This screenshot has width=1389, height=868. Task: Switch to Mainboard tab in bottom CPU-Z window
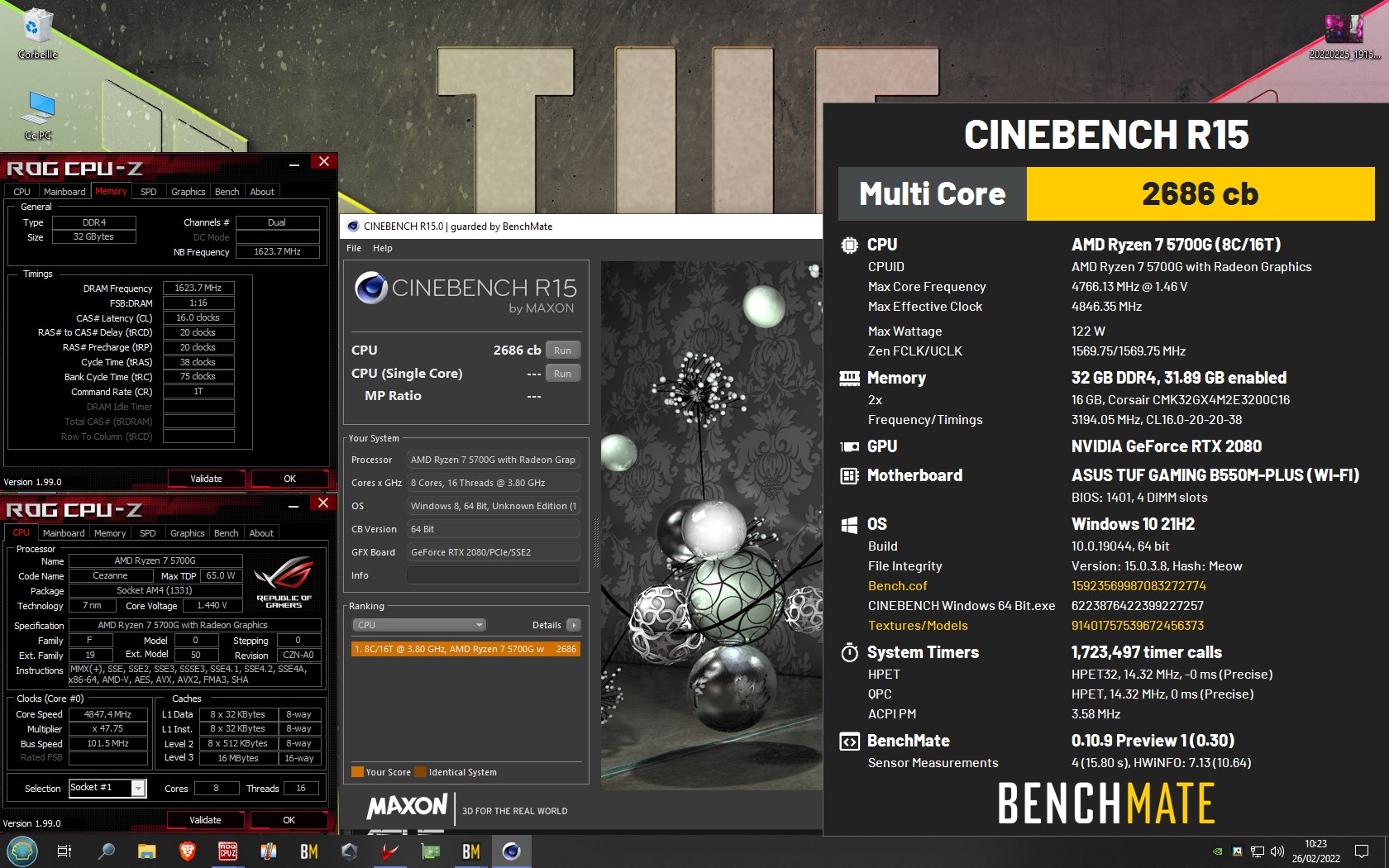(x=64, y=533)
